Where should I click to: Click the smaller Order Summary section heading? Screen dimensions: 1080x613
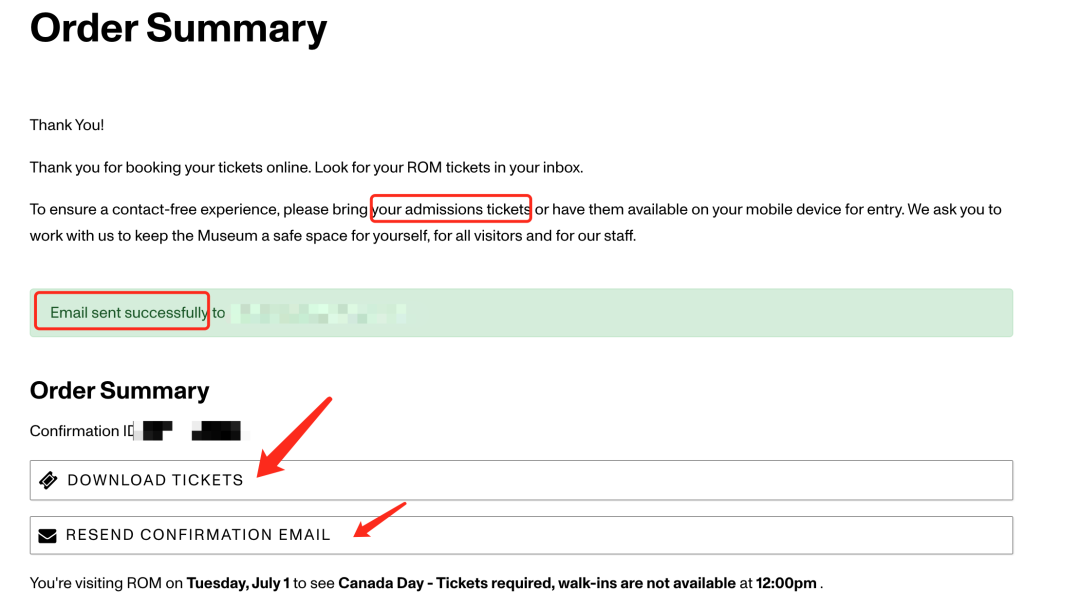(x=119, y=391)
